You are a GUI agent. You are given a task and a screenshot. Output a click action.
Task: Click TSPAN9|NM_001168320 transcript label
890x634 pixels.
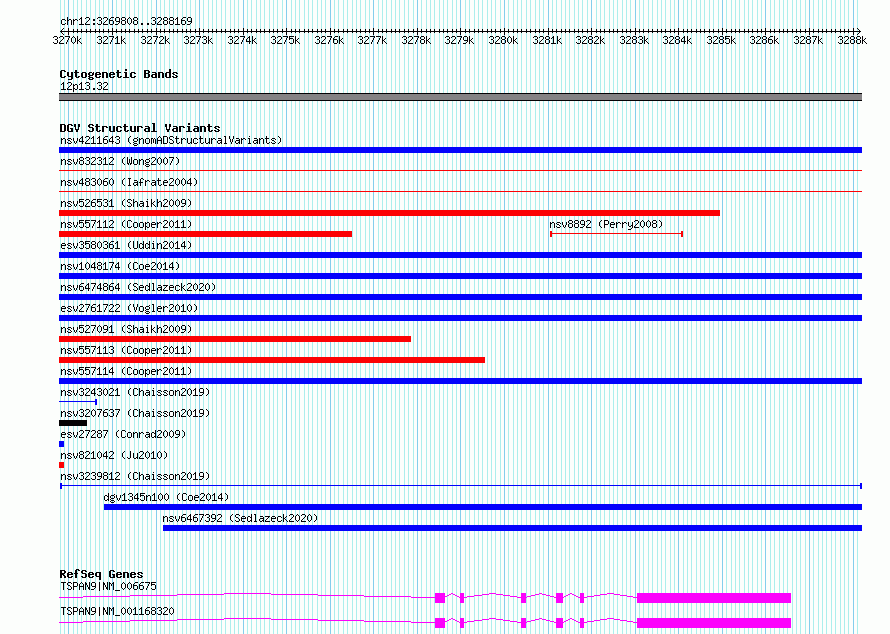pyautogui.click(x=117, y=611)
